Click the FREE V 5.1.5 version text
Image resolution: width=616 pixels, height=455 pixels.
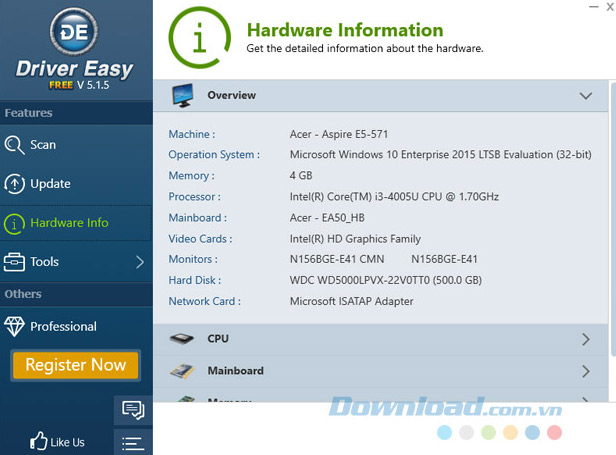(79, 85)
